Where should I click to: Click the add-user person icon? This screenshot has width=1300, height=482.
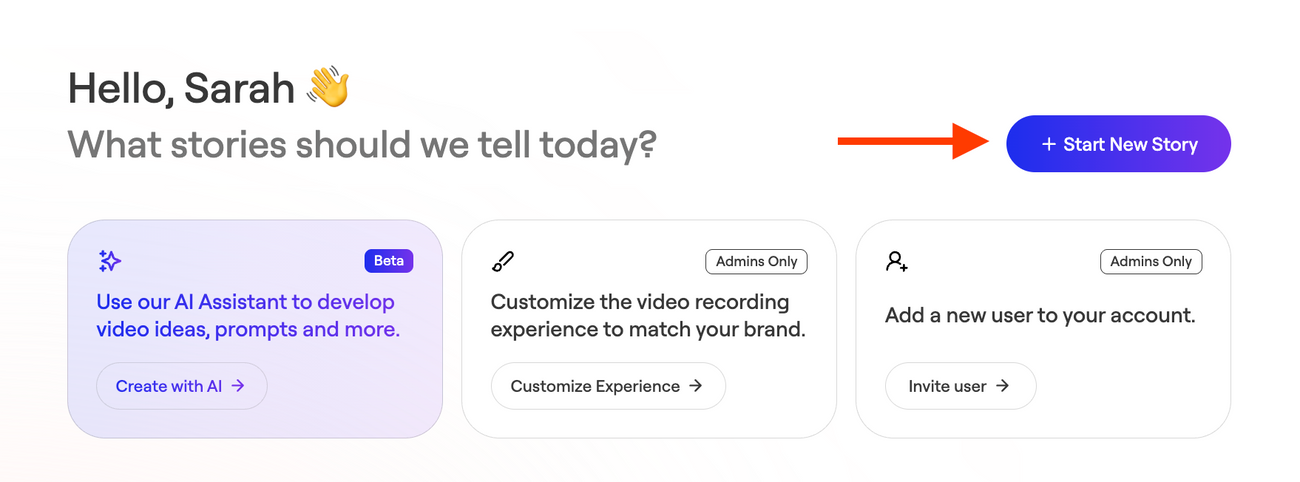click(897, 262)
